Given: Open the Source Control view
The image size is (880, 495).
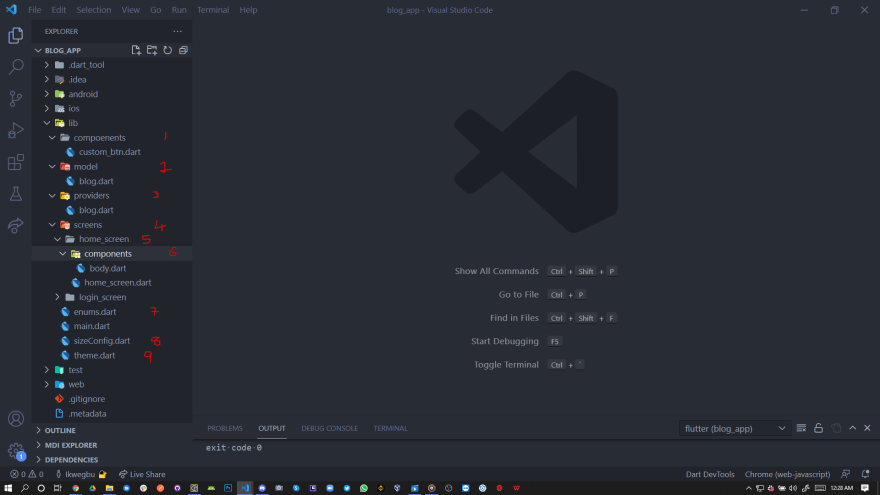Looking at the screenshot, I should [x=16, y=99].
